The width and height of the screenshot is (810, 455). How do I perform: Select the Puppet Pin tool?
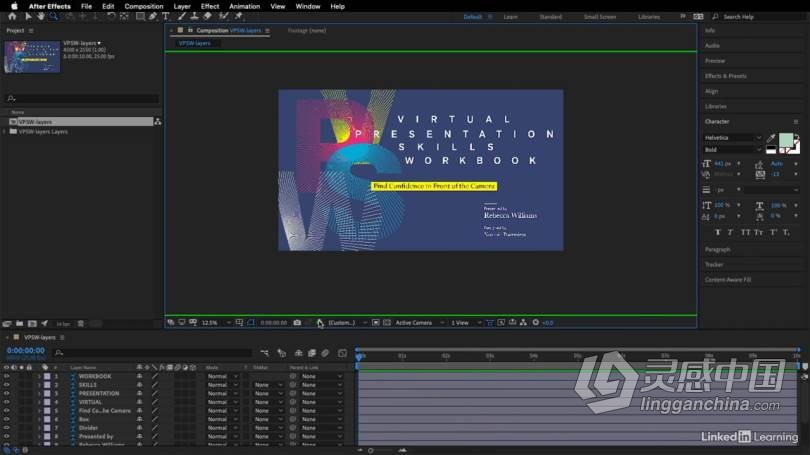[239, 17]
